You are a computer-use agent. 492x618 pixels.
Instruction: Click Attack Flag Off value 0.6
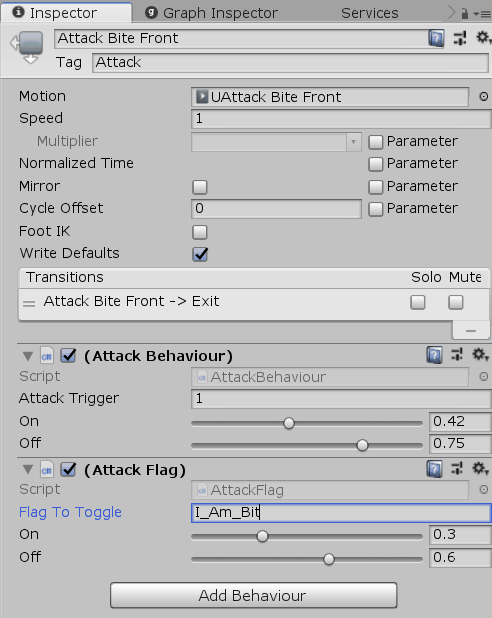pos(460,557)
